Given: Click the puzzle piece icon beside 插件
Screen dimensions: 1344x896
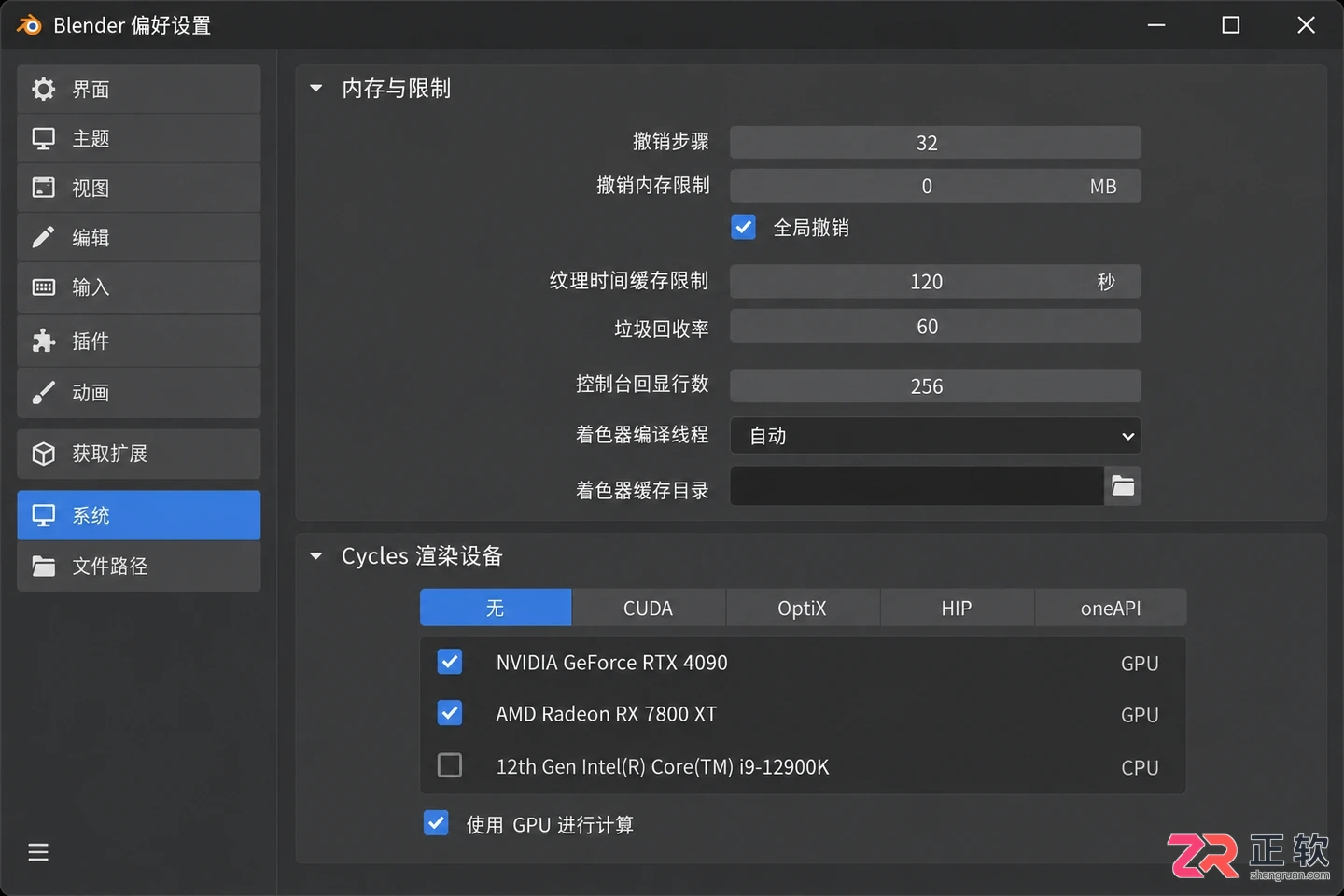Looking at the screenshot, I should pos(43,341).
